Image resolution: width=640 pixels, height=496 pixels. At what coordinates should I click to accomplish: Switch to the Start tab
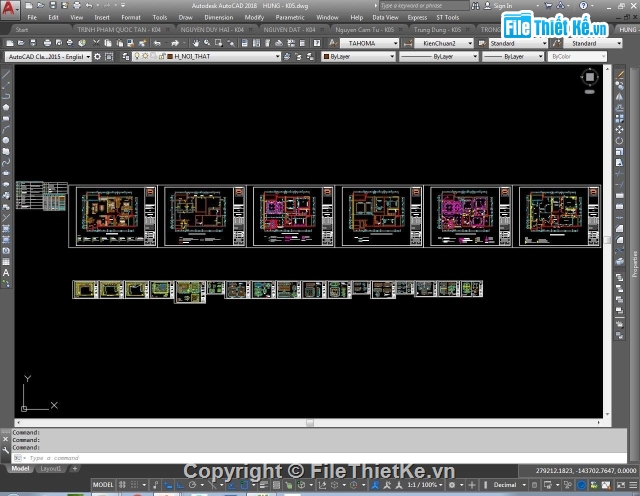coord(22,30)
